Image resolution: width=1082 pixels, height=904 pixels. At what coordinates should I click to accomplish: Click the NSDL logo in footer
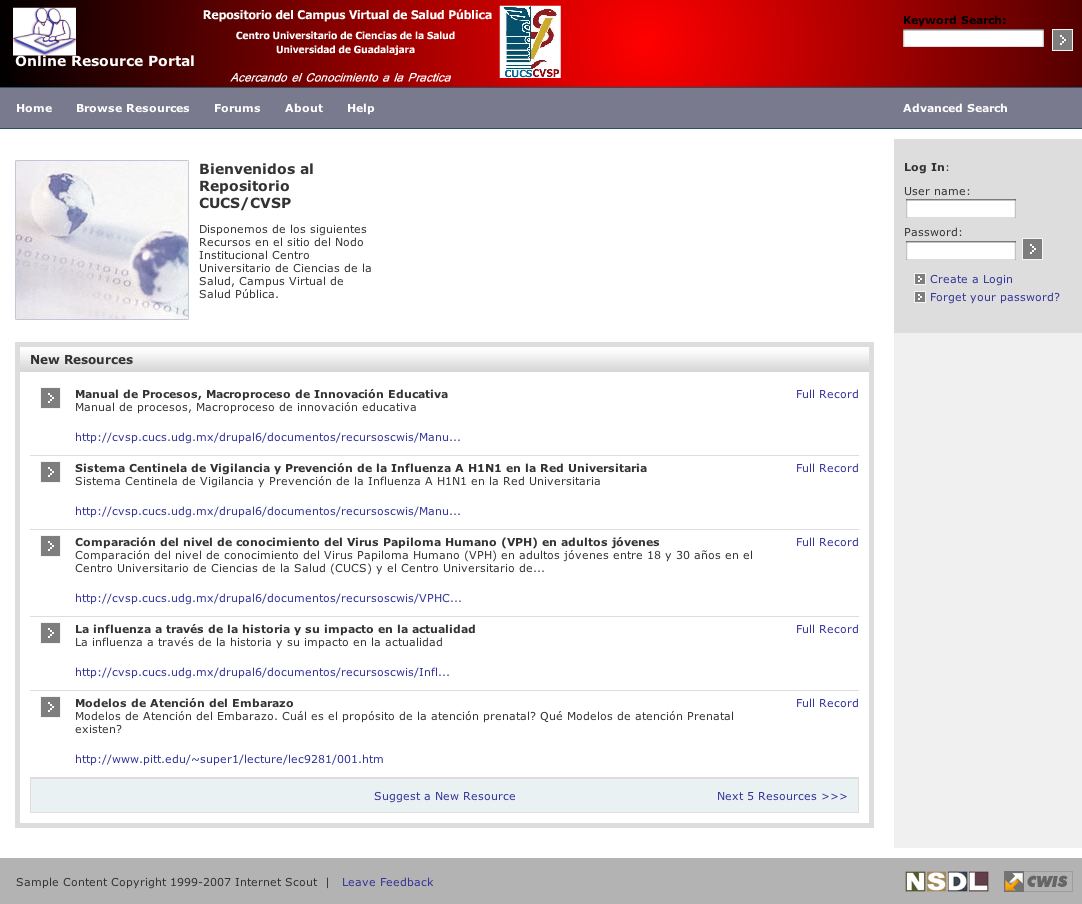point(946,881)
